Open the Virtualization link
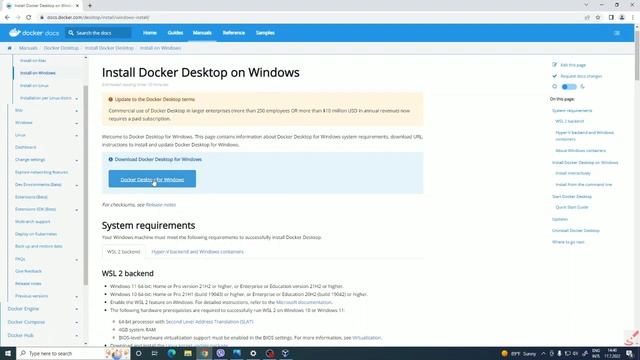 point(367,338)
